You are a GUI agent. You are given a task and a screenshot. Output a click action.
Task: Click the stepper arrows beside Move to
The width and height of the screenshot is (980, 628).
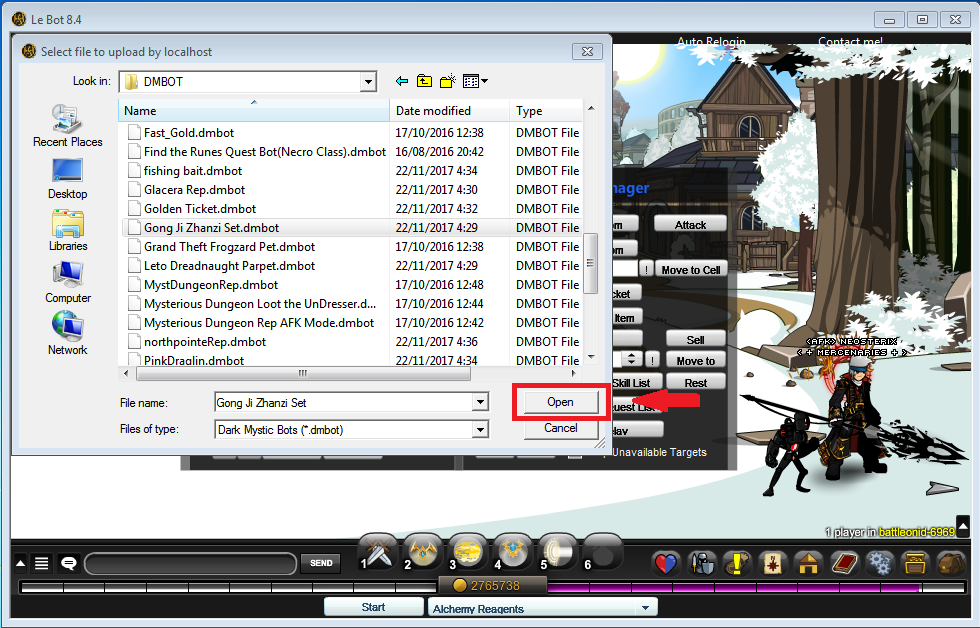[631, 360]
